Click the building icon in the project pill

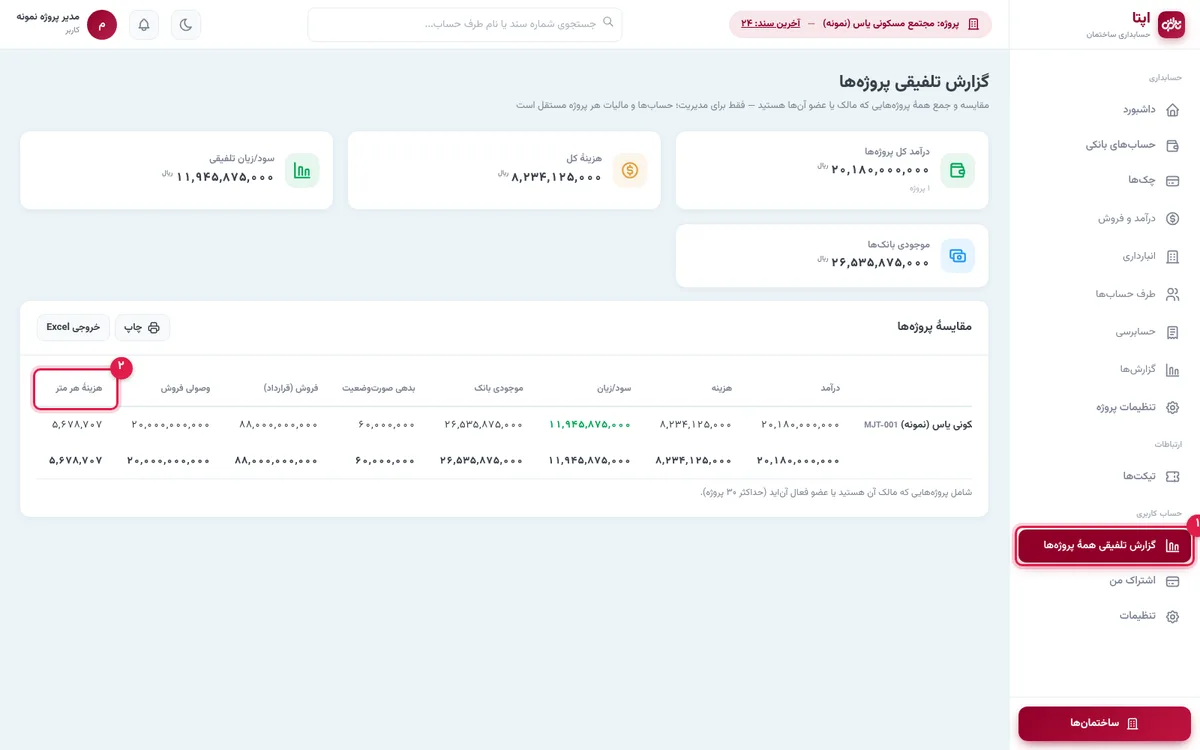pos(973,24)
